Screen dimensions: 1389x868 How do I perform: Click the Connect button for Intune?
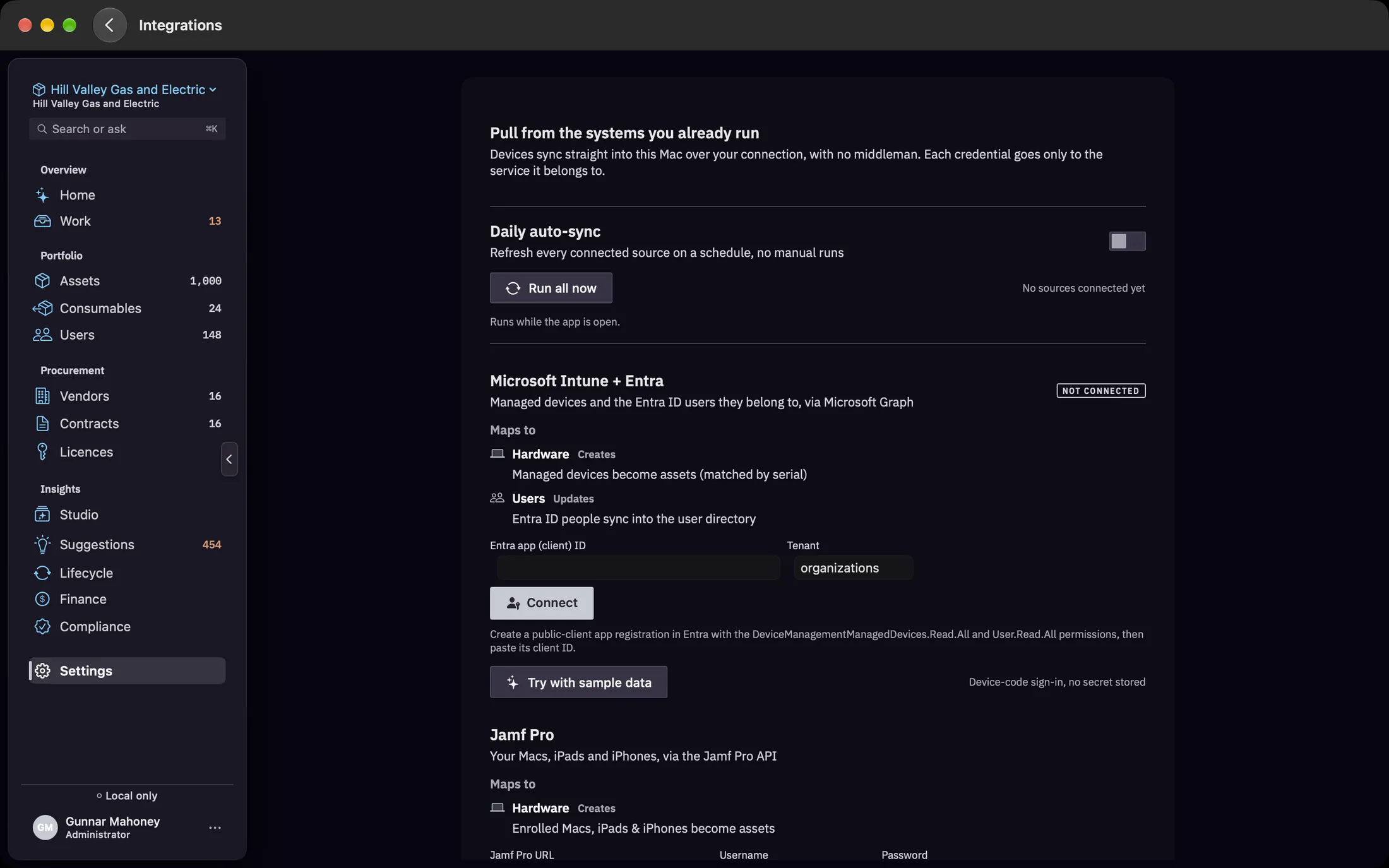click(x=541, y=603)
